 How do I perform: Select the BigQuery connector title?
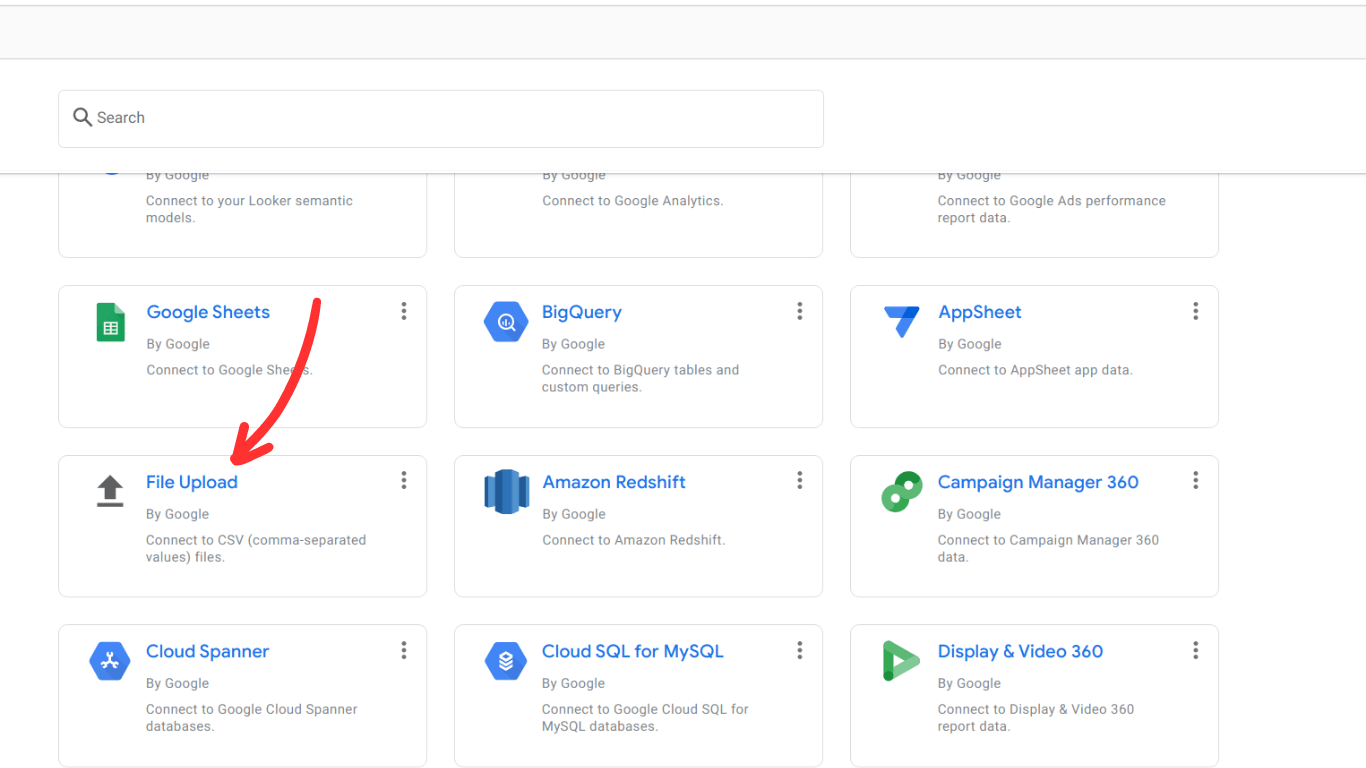click(582, 312)
